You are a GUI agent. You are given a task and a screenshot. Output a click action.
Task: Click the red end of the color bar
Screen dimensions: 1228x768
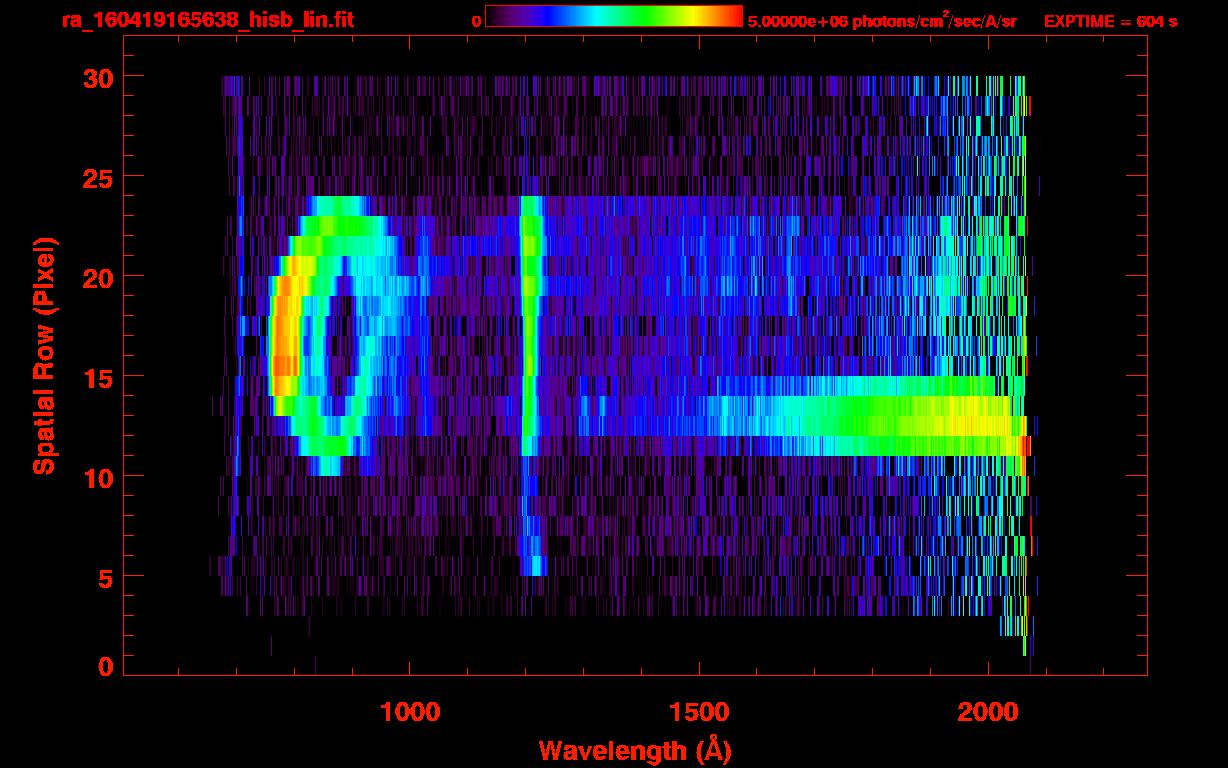pos(732,16)
